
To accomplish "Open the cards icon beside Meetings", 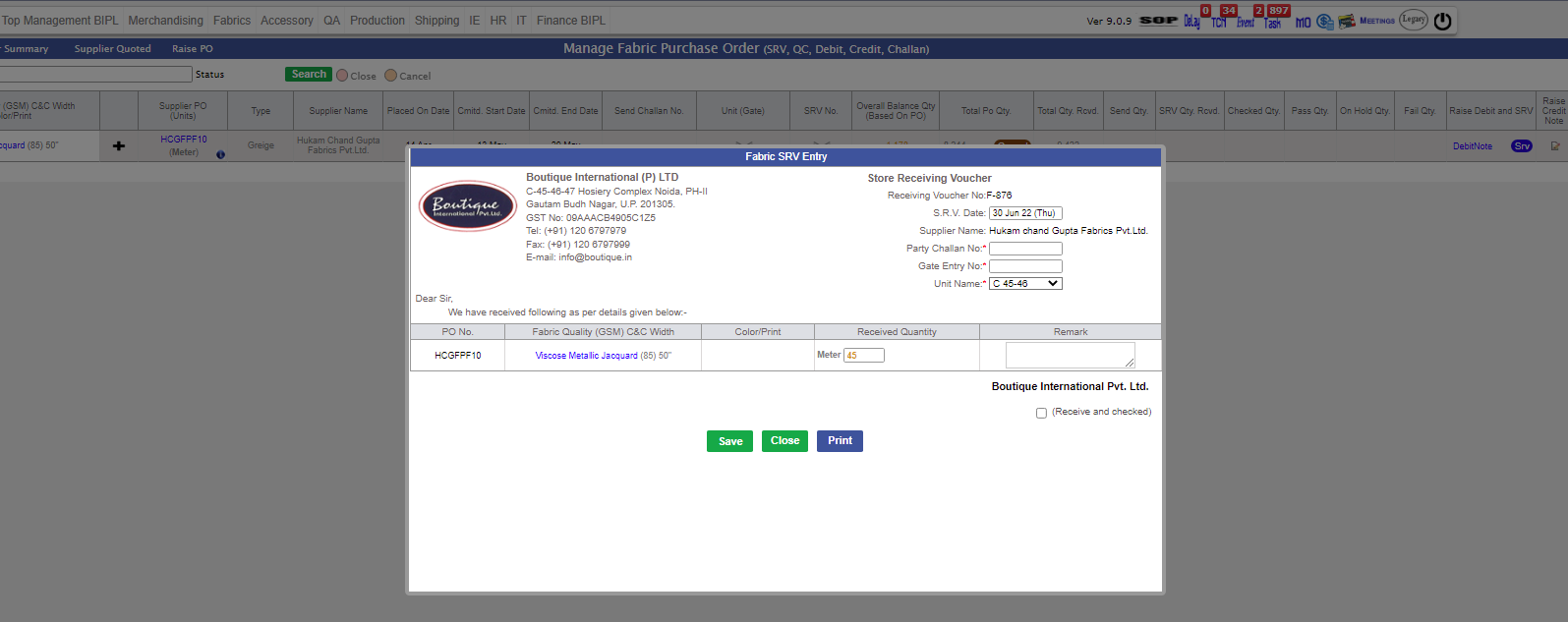I will [1347, 22].
